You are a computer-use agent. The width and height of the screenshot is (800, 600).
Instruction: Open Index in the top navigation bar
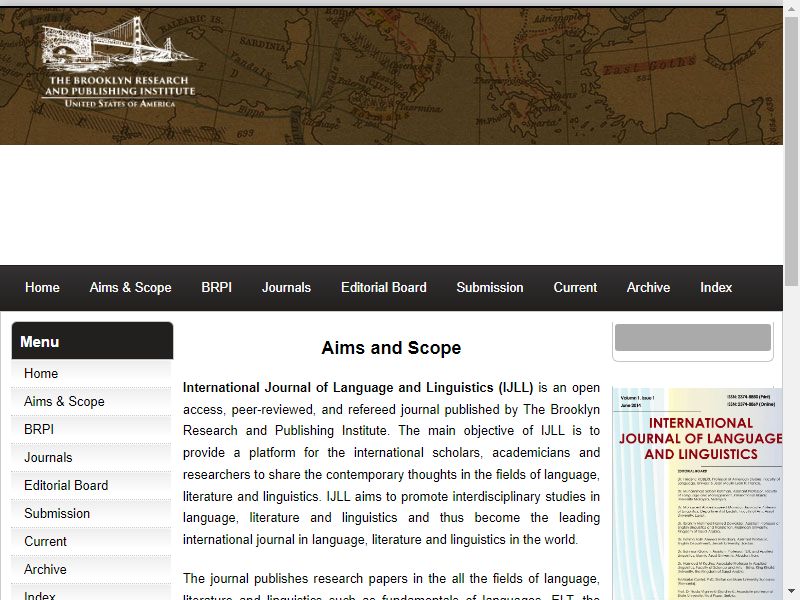click(716, 288)
